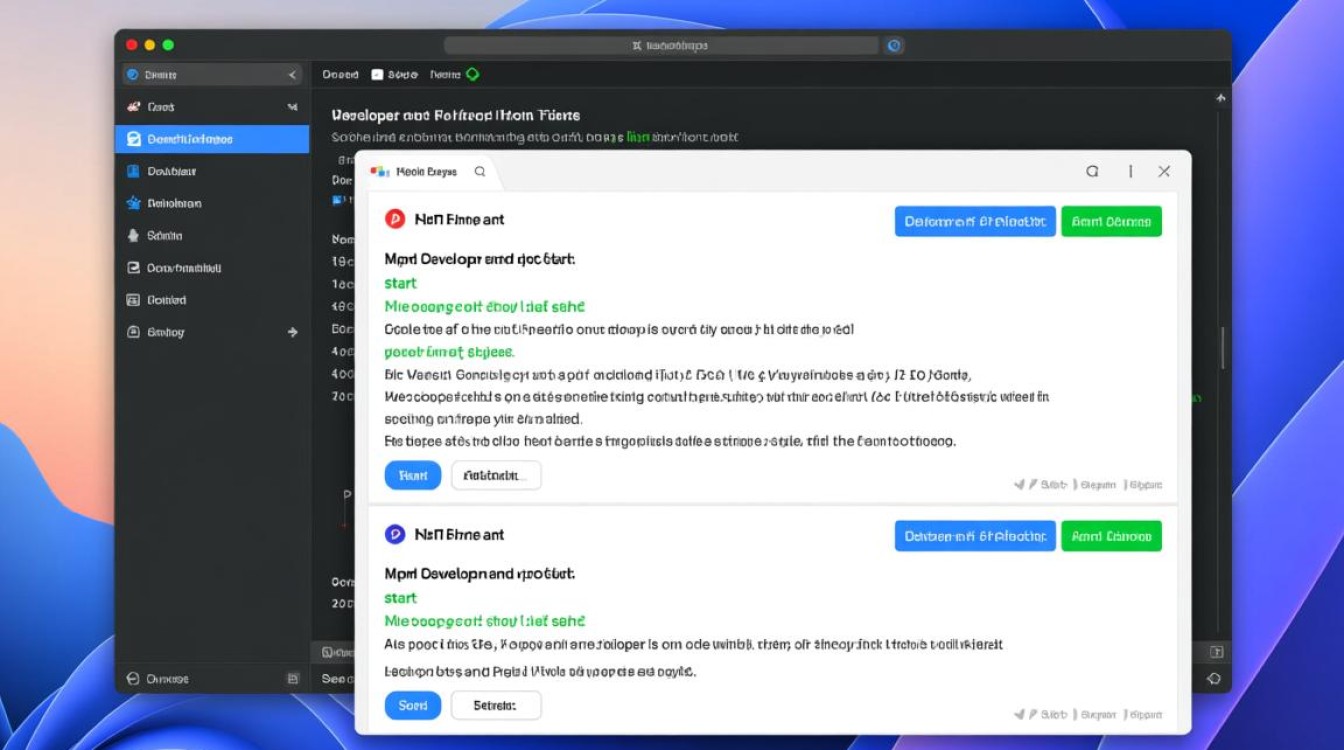Viewport: 1344px width, 750px height.
Task: Click the outlined secondary button beside Start
Action: pyautogui.click(x=496, y=475)
